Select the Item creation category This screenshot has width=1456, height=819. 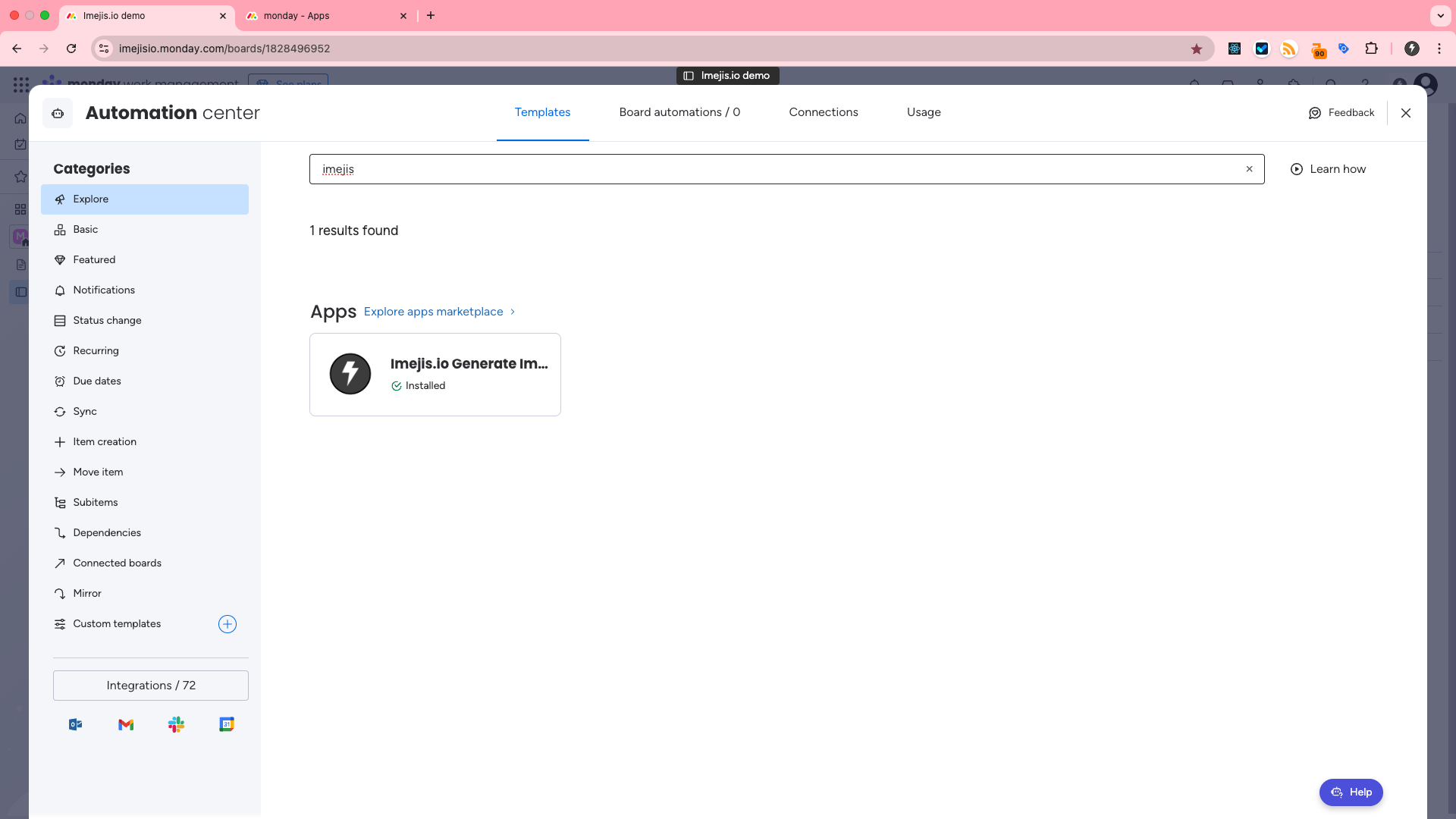click(145, 442)
